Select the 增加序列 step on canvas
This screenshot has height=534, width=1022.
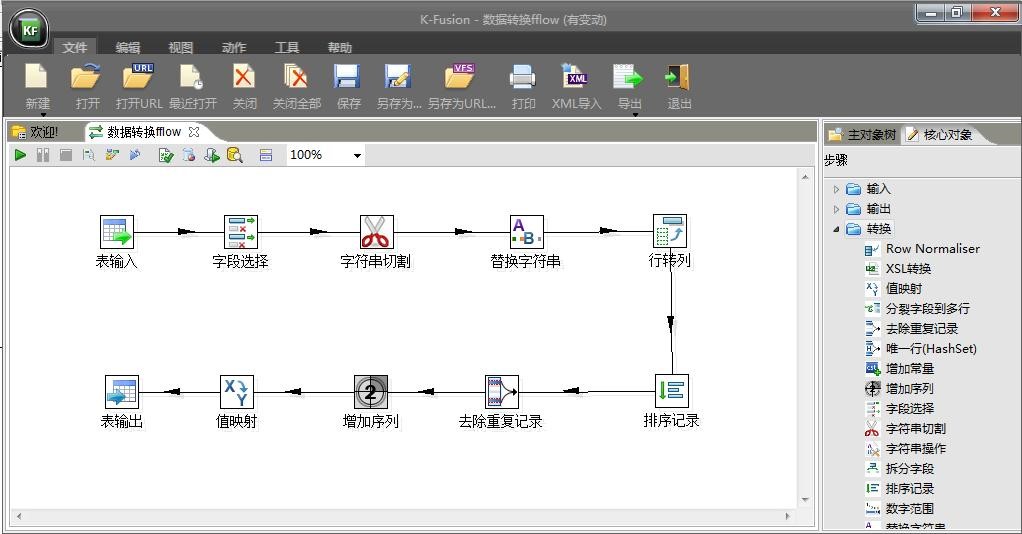coord(371,392)
